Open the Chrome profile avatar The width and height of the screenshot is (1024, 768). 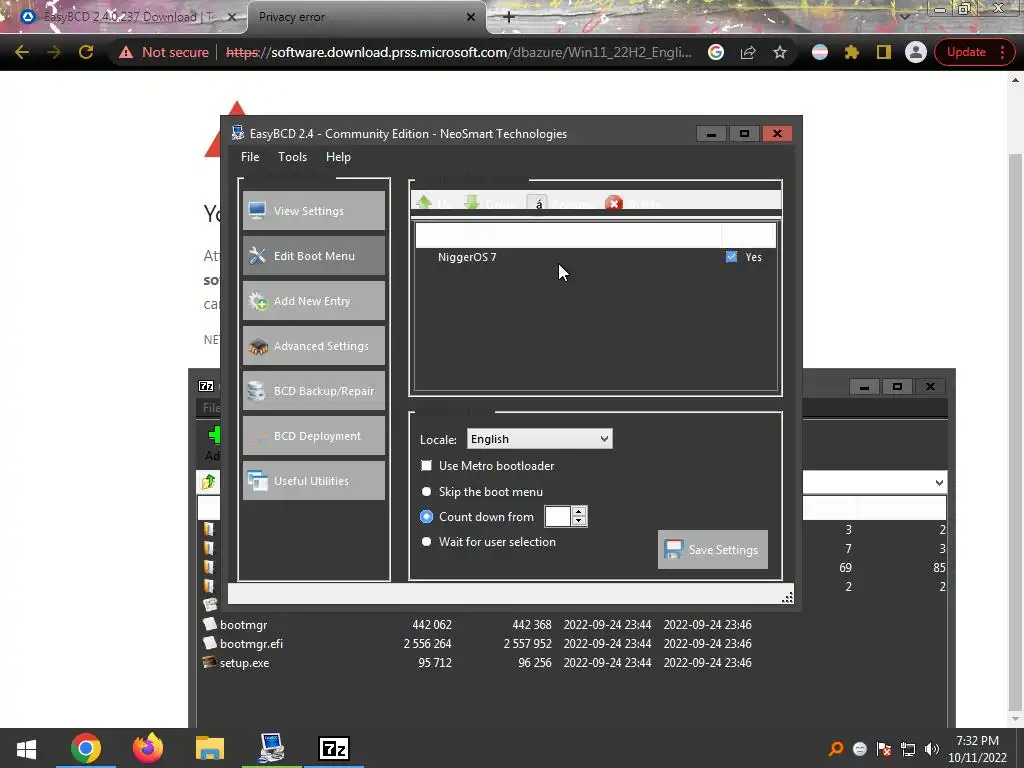click(916, 52)
